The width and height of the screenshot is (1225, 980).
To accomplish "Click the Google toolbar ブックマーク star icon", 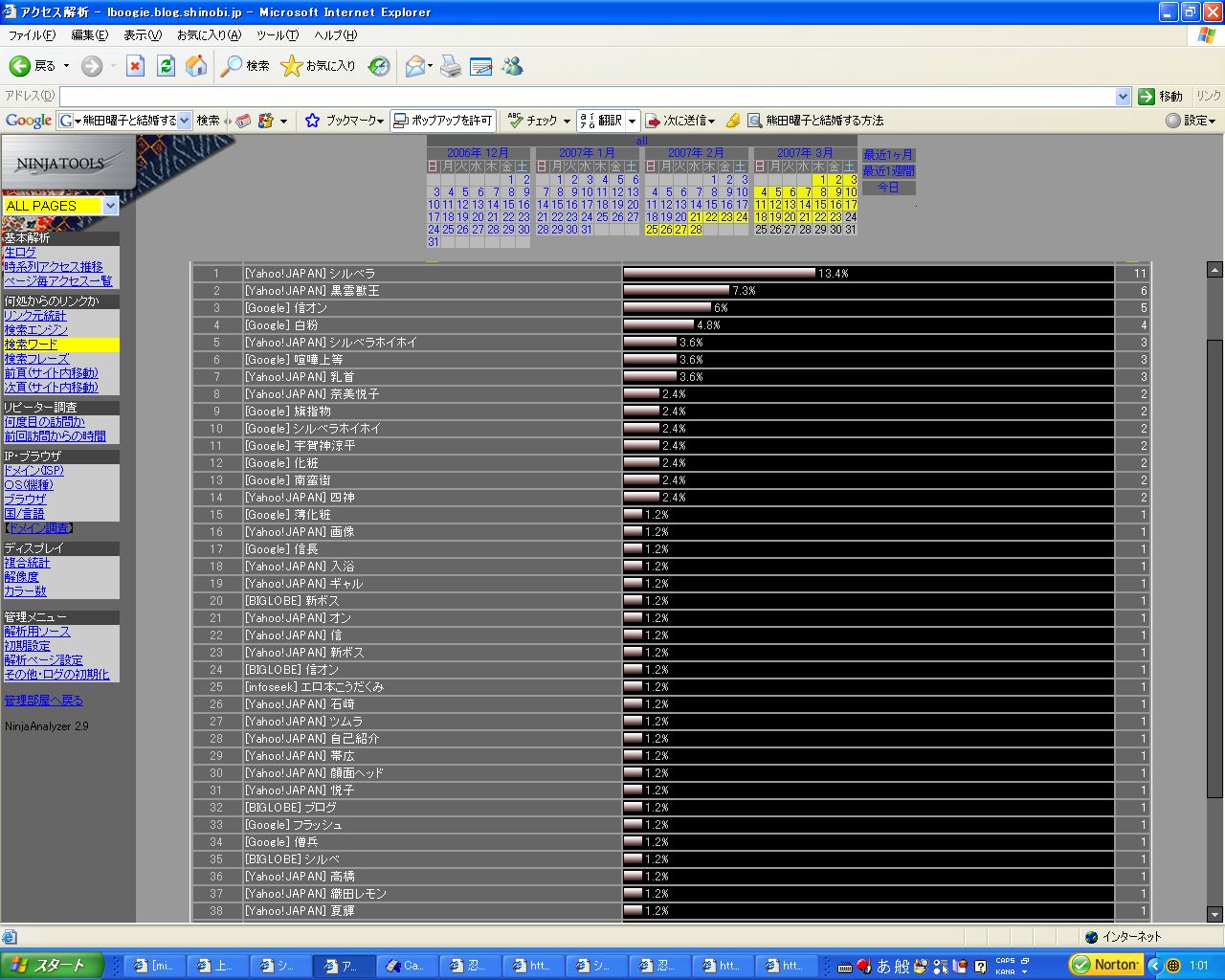I will coord(312,121).
